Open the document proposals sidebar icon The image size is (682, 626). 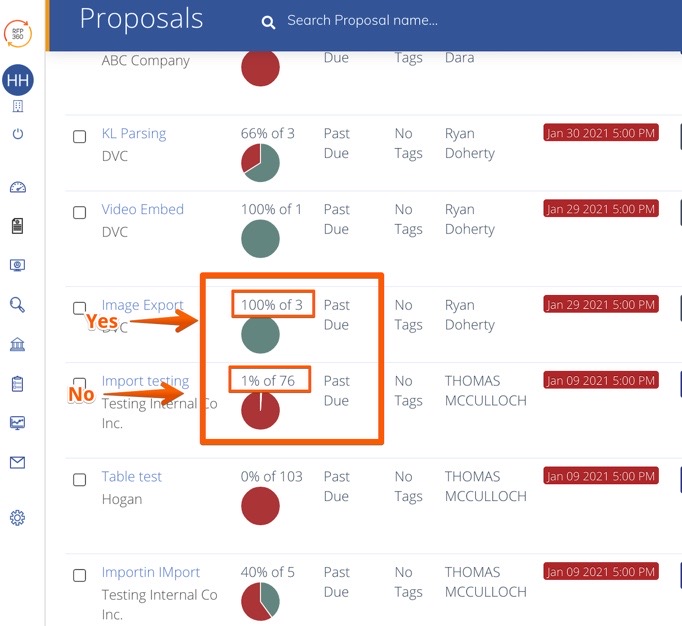[17, 226]
